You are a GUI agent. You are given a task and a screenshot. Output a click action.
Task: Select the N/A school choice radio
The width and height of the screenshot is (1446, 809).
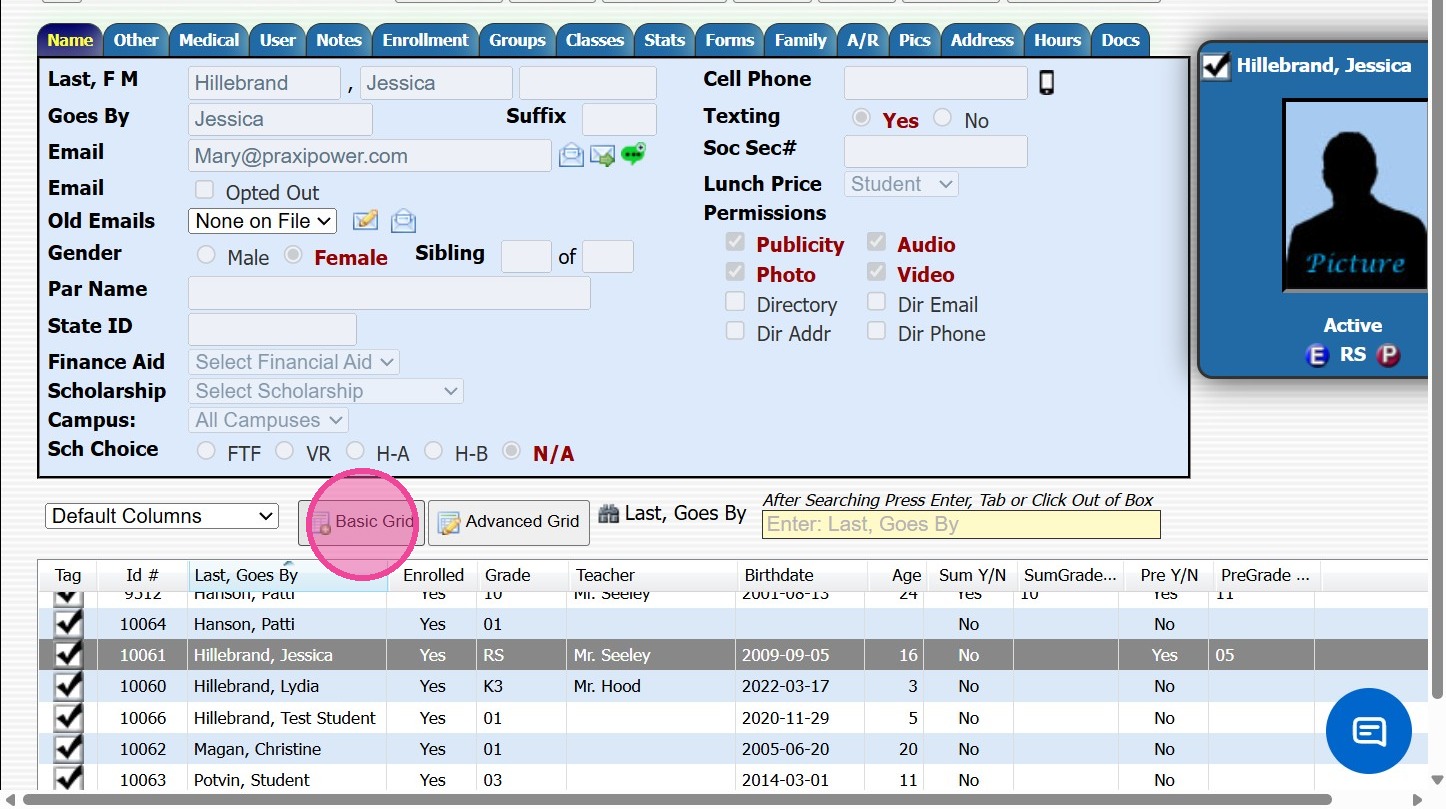[x=511, y=451]
